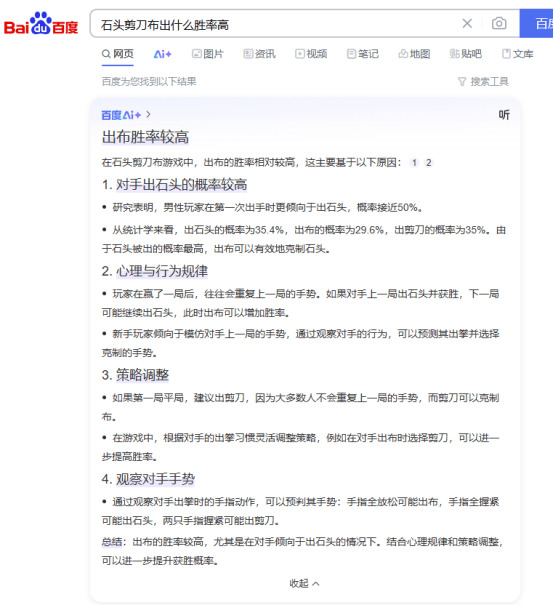This screenshot has height=605, width=554.
Task: Open the 笔记 notes tab
Action: point(363,54)
